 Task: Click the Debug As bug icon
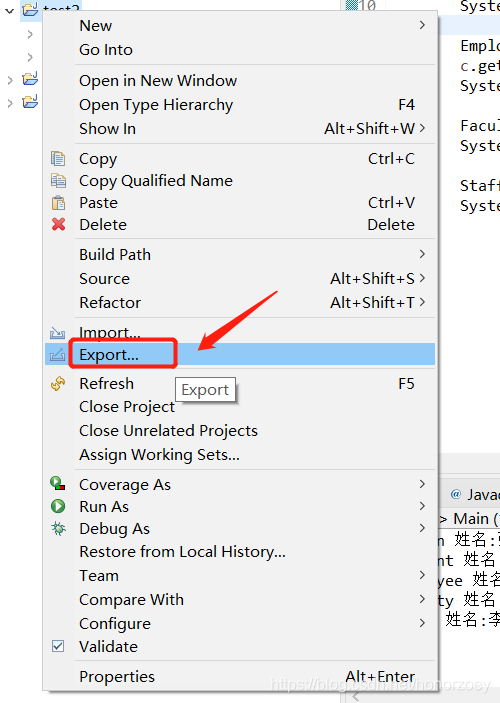[x=58, y=528]
